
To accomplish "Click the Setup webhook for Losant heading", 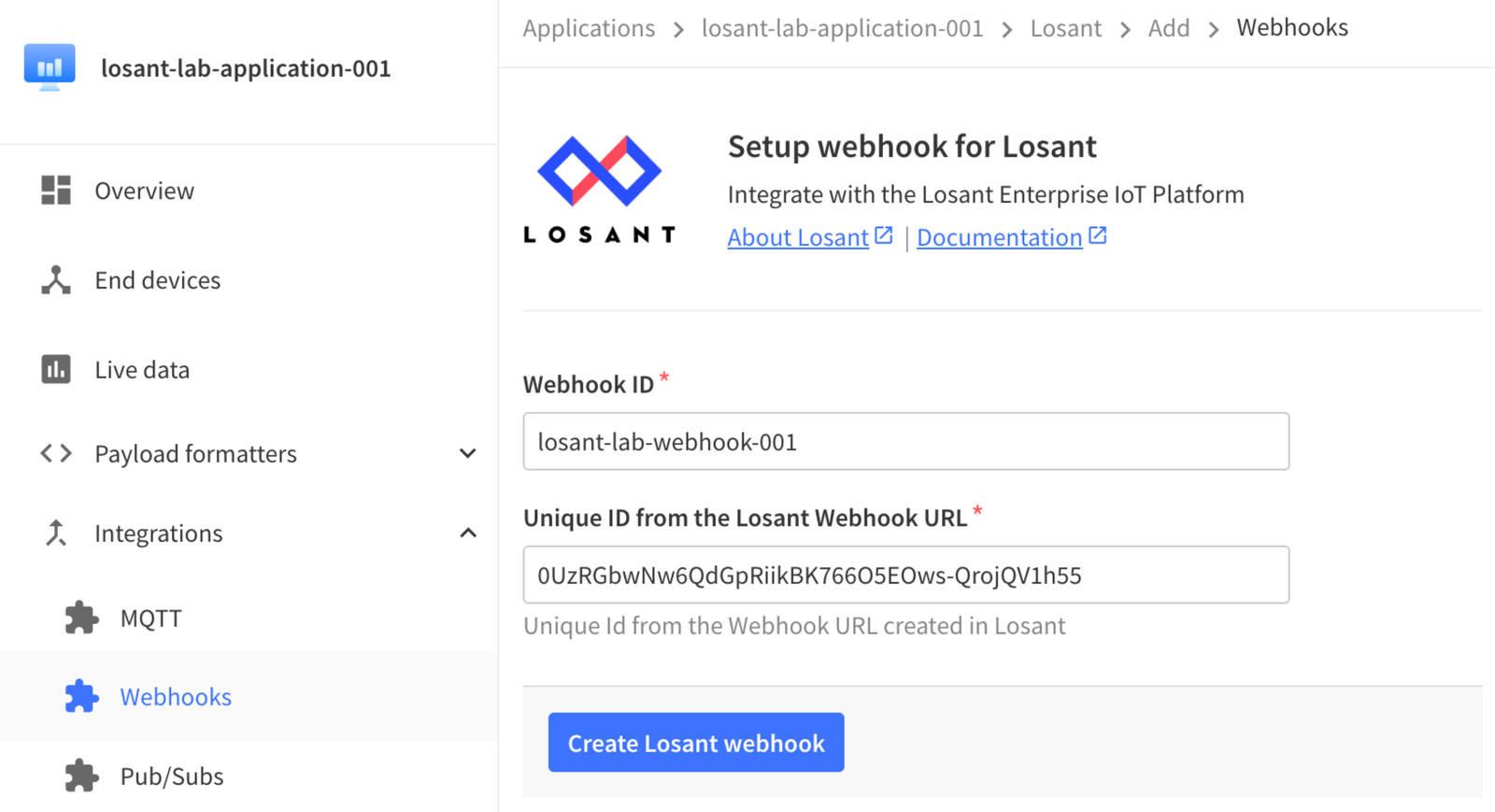I will coord(912,147).
